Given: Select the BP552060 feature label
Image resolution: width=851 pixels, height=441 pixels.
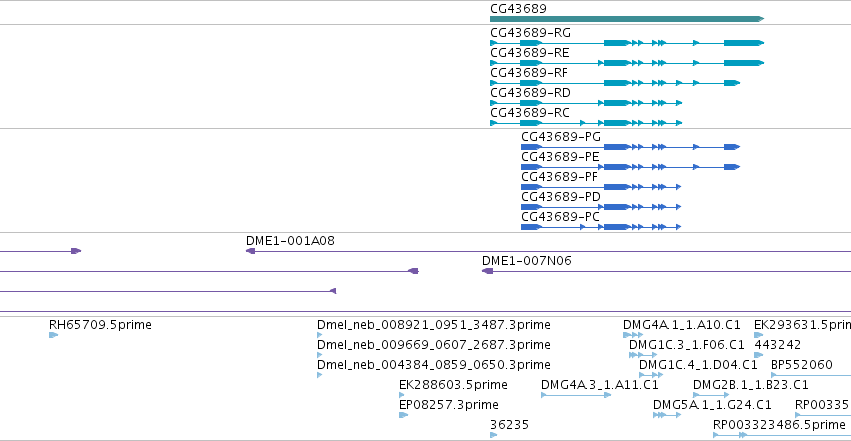Looking at the screenshot, I should [x=802, y=365].
